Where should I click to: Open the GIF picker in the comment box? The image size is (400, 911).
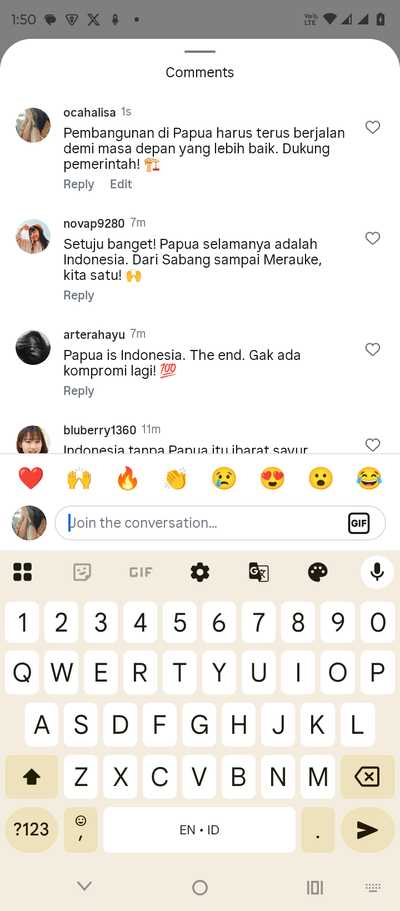(x=358, y=523)
